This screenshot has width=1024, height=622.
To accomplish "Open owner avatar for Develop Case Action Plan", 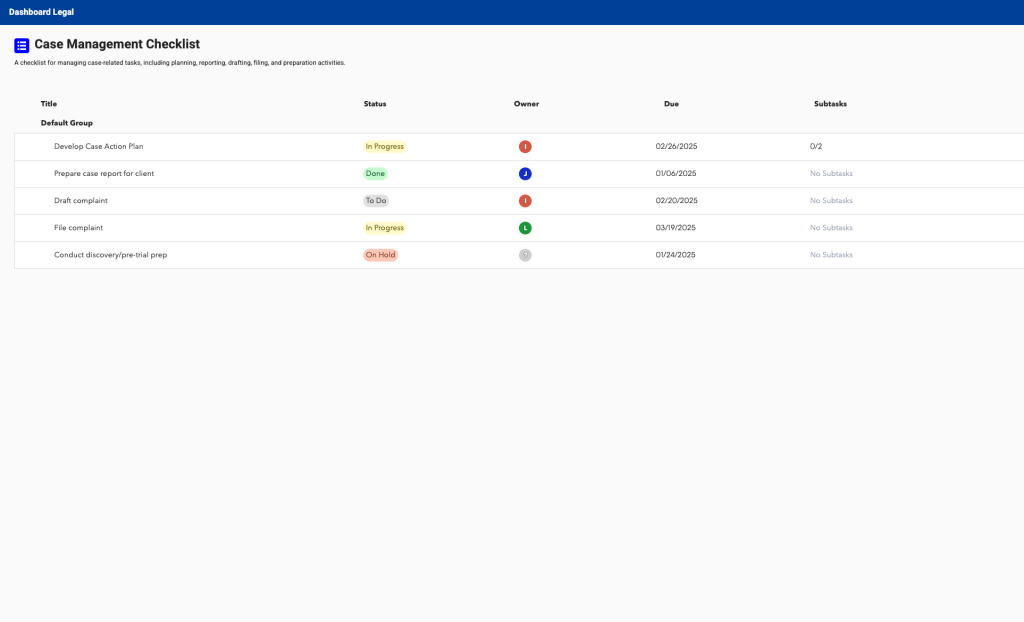I will pos(525,146).
